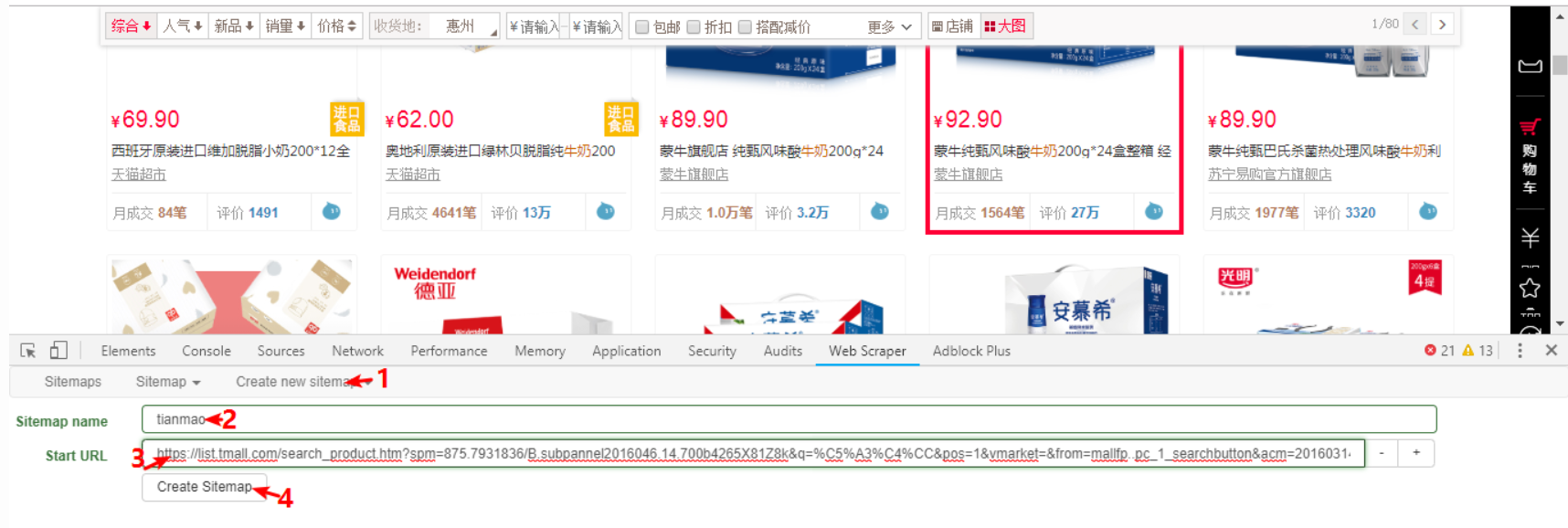Open the Audits tab

782,351
